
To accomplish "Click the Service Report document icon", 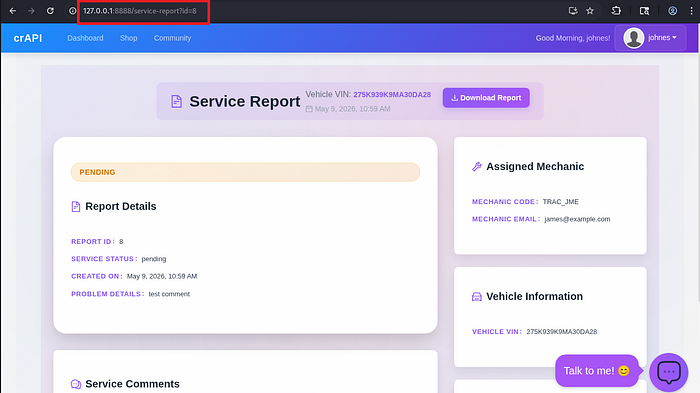I will 176,101.
